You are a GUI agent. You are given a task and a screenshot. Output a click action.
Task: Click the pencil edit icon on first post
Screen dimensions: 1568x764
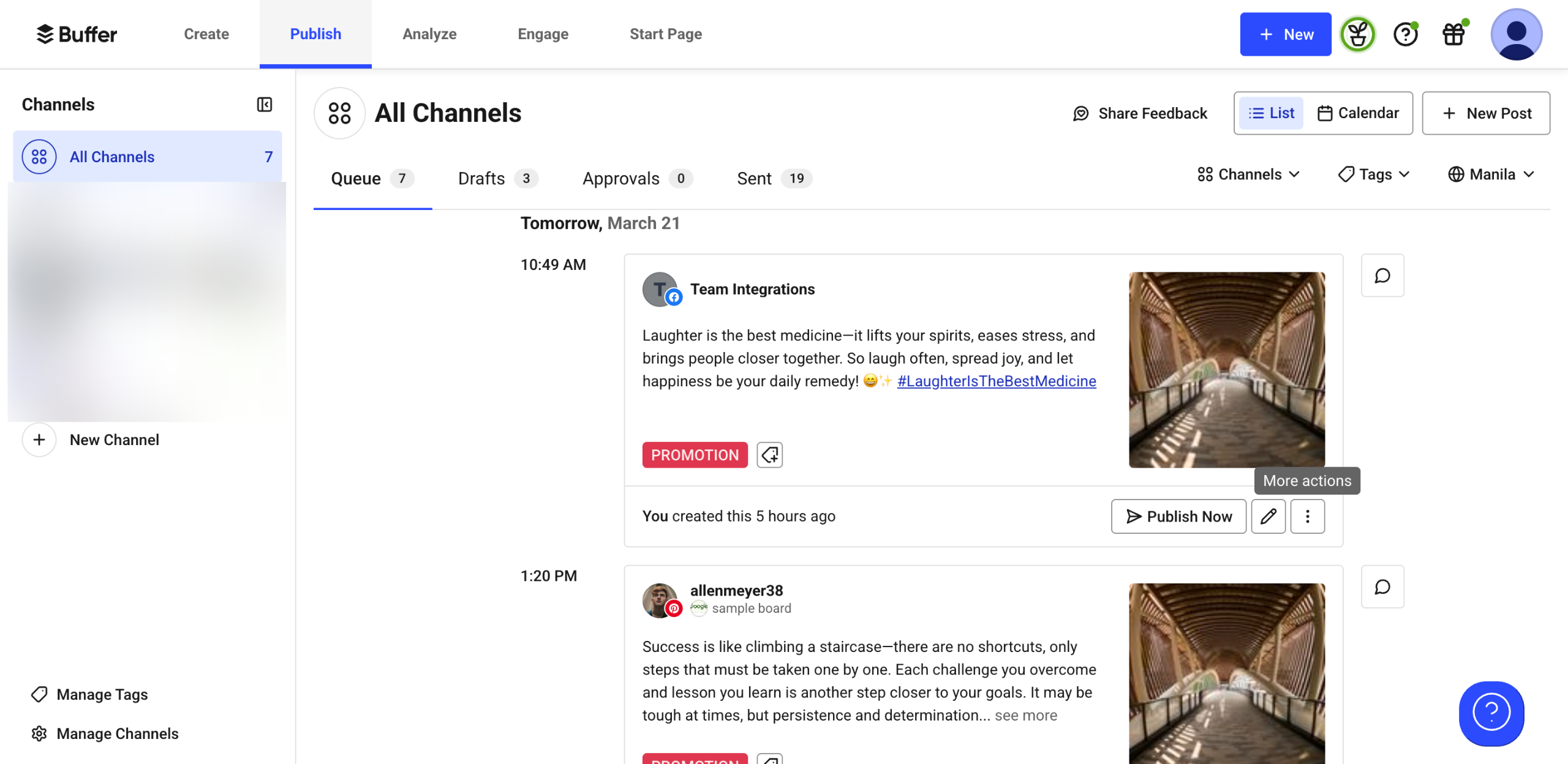coord(1268,516)
